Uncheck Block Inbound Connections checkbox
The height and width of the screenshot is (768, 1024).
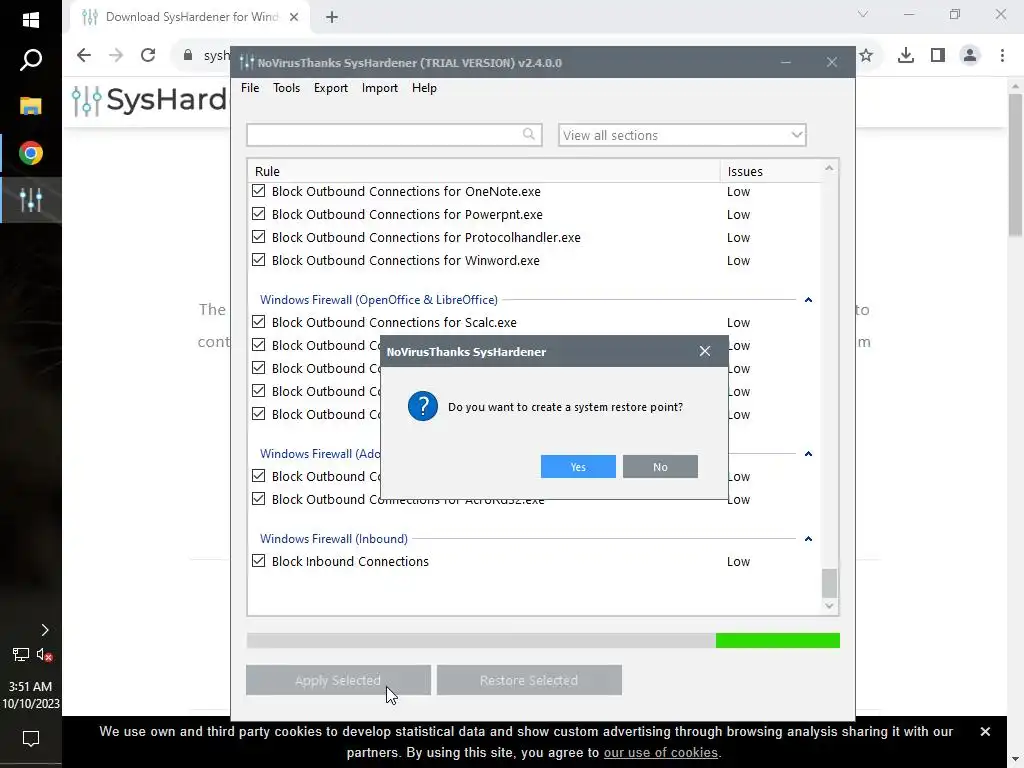tap(259, 560)
